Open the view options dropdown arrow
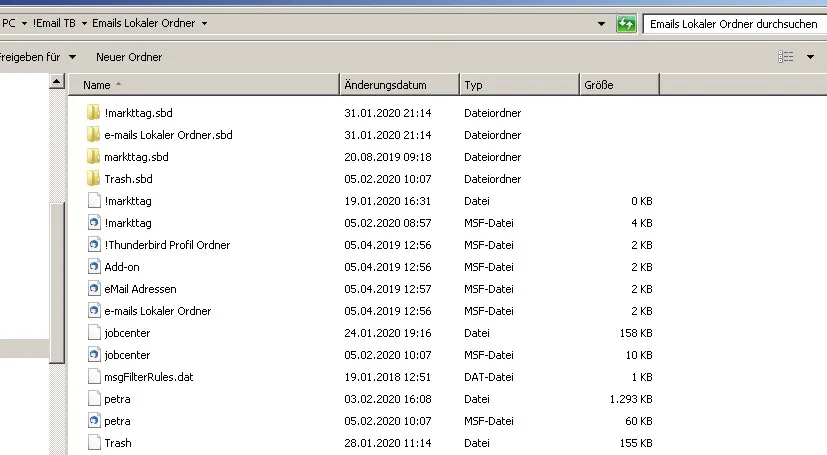 click(x=810, y=56)
